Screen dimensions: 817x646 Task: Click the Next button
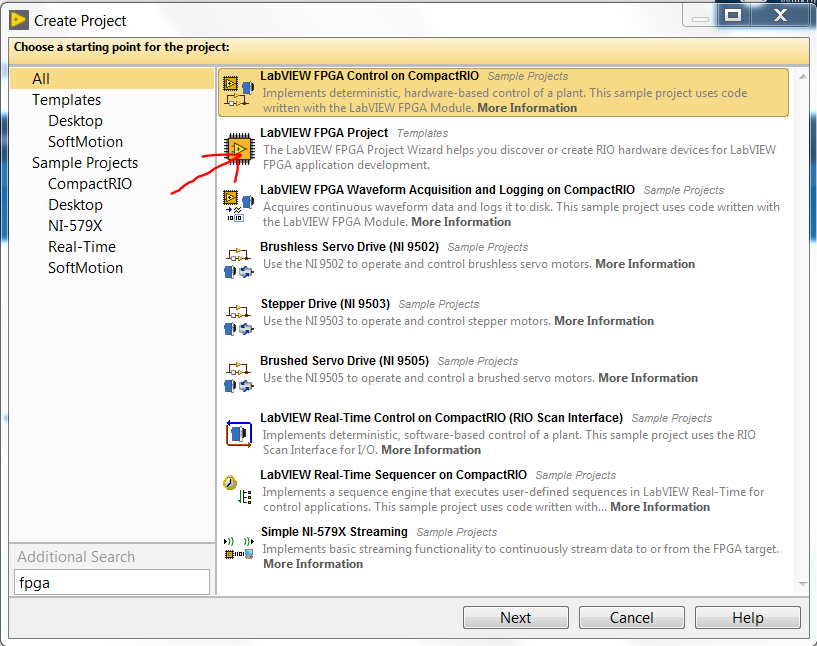516,617
